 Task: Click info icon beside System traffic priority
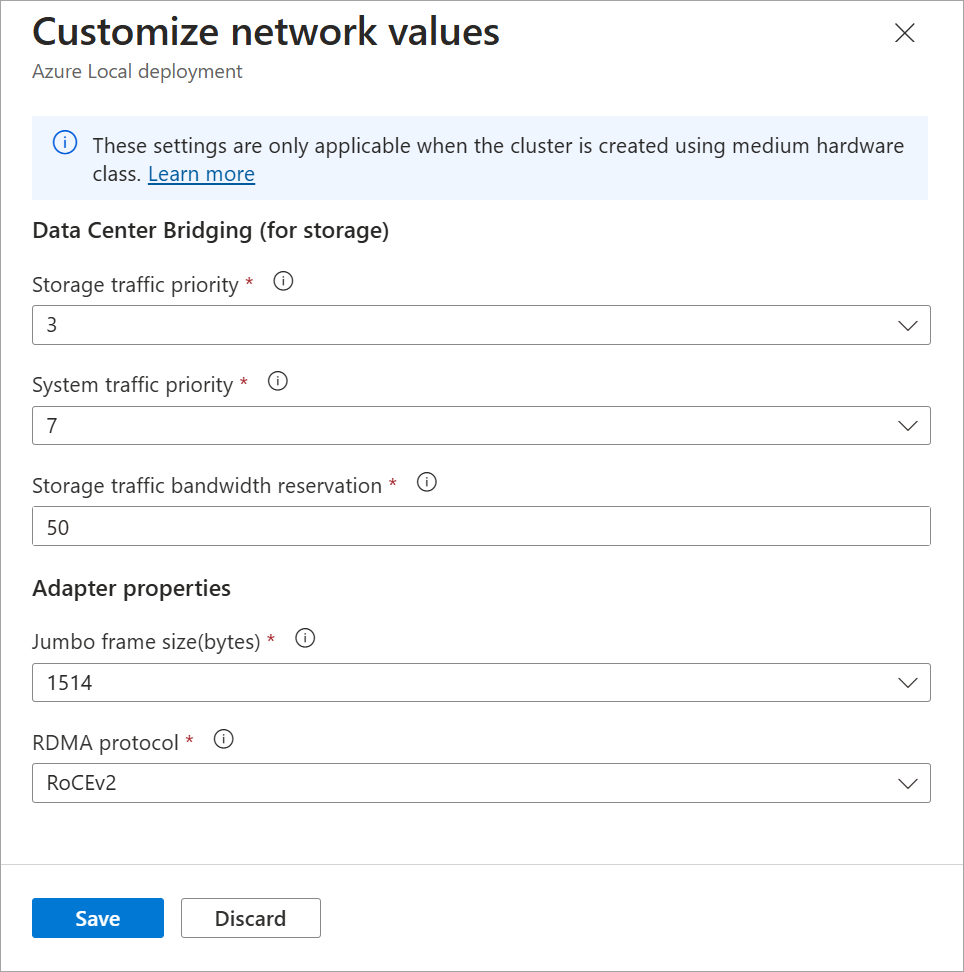[278, 382]
